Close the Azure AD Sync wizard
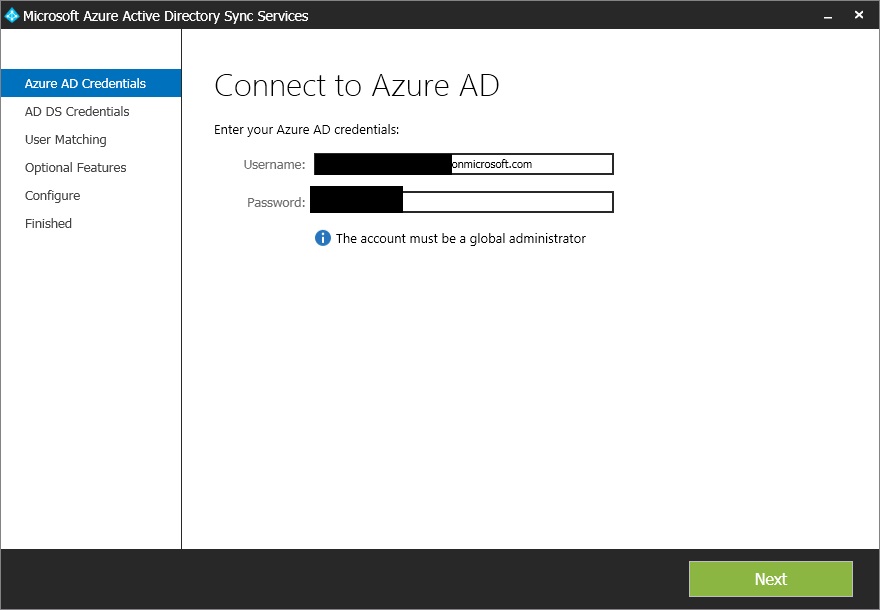This screenshot has height=610, width=880. [x=859, y=15]
